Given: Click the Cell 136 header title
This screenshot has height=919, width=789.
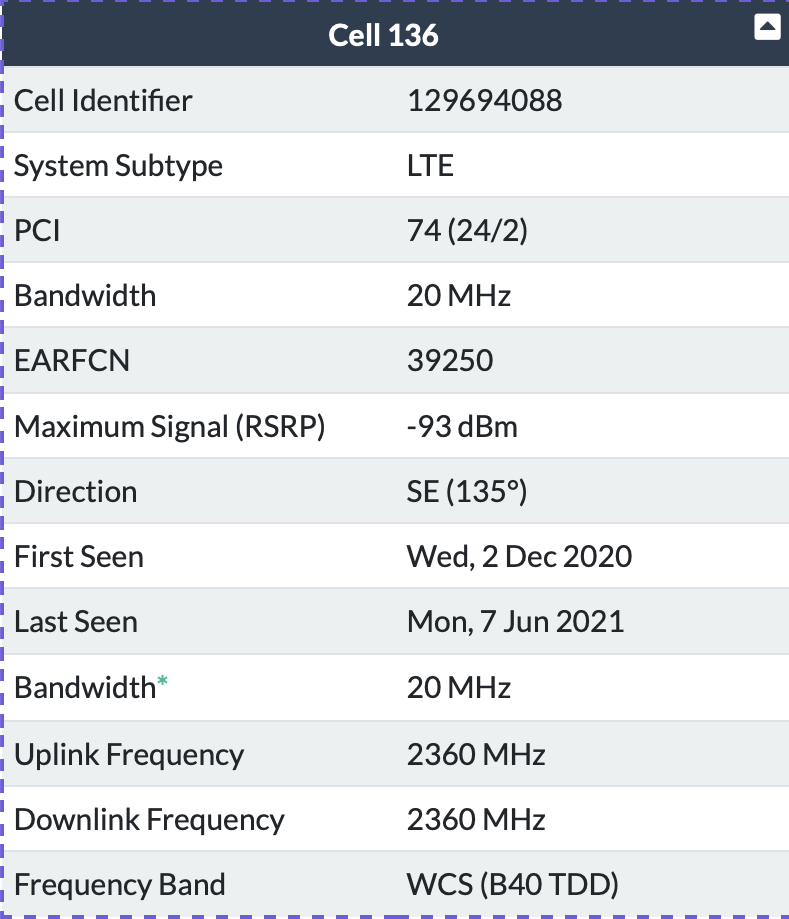Looking at the screenshot, I should 383,35.
